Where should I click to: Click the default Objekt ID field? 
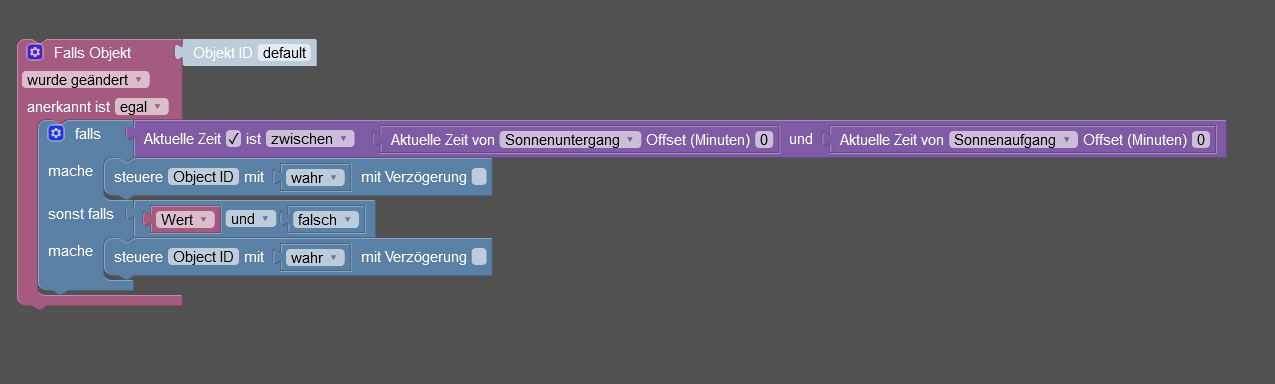pos(284,53)
